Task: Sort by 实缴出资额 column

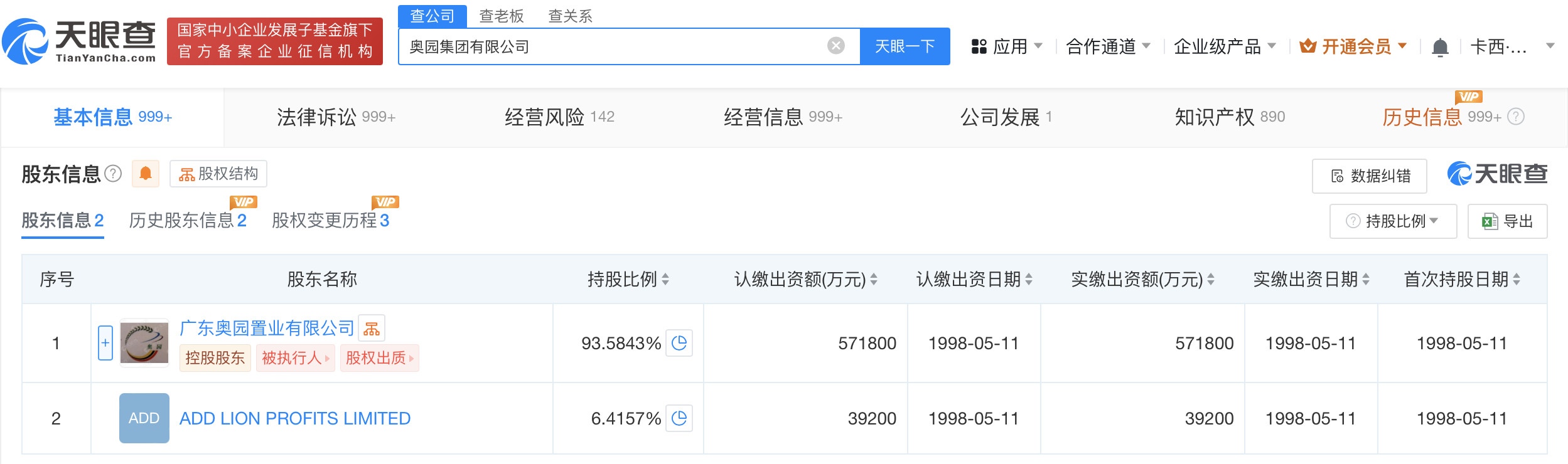Action: pos(1211,279)
